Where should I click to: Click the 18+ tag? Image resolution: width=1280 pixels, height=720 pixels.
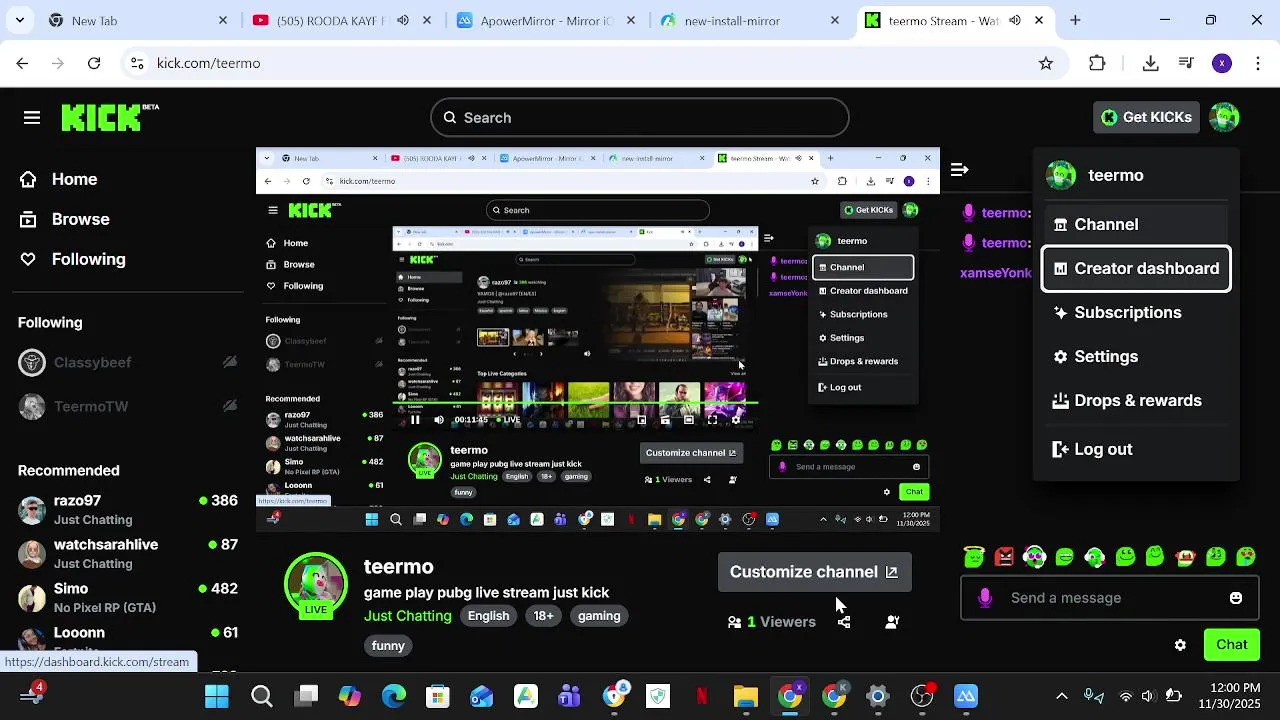543,616
